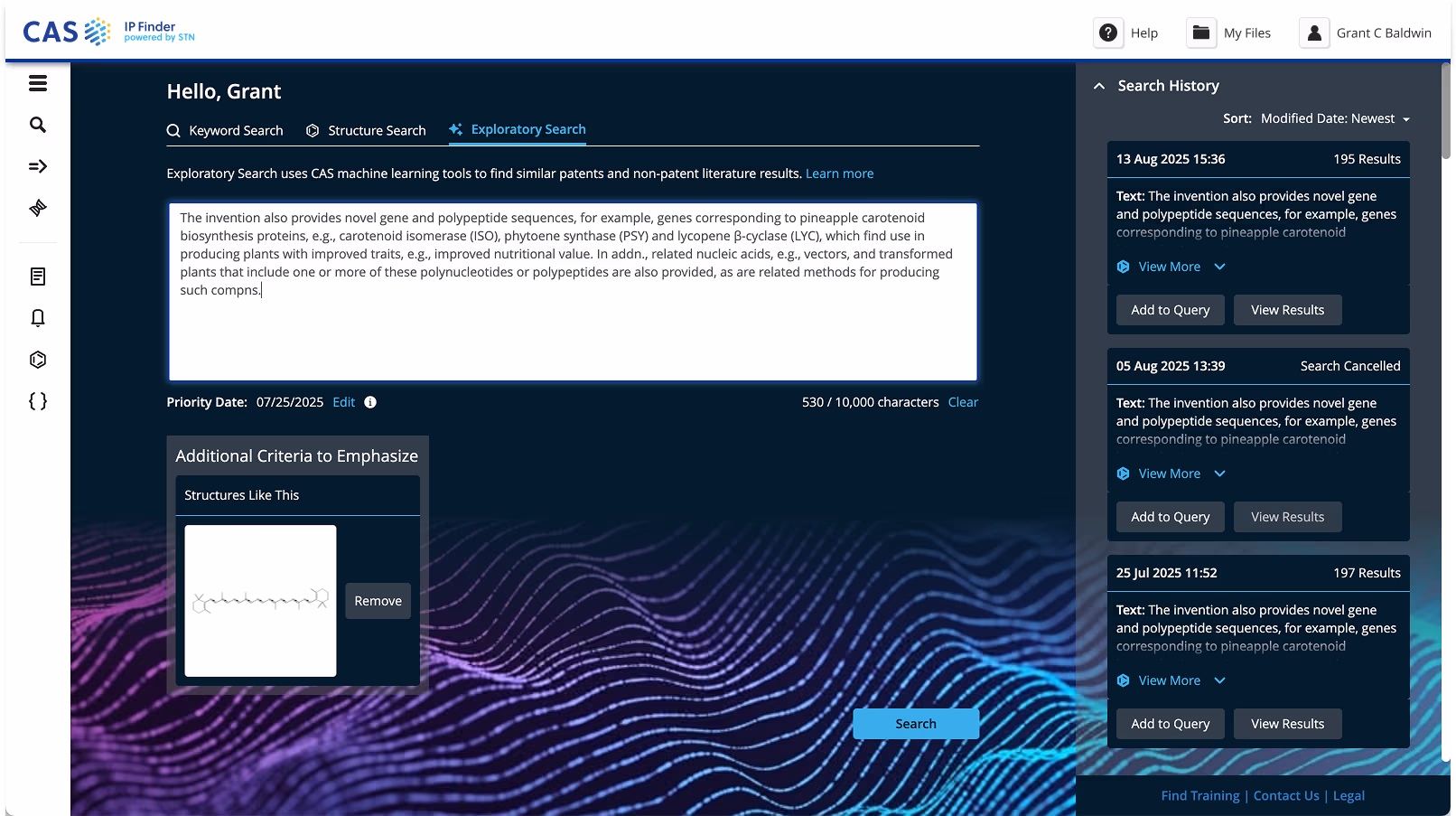
Task: Open the Sort Modified Date dropdown
Action: point(1335,118)
